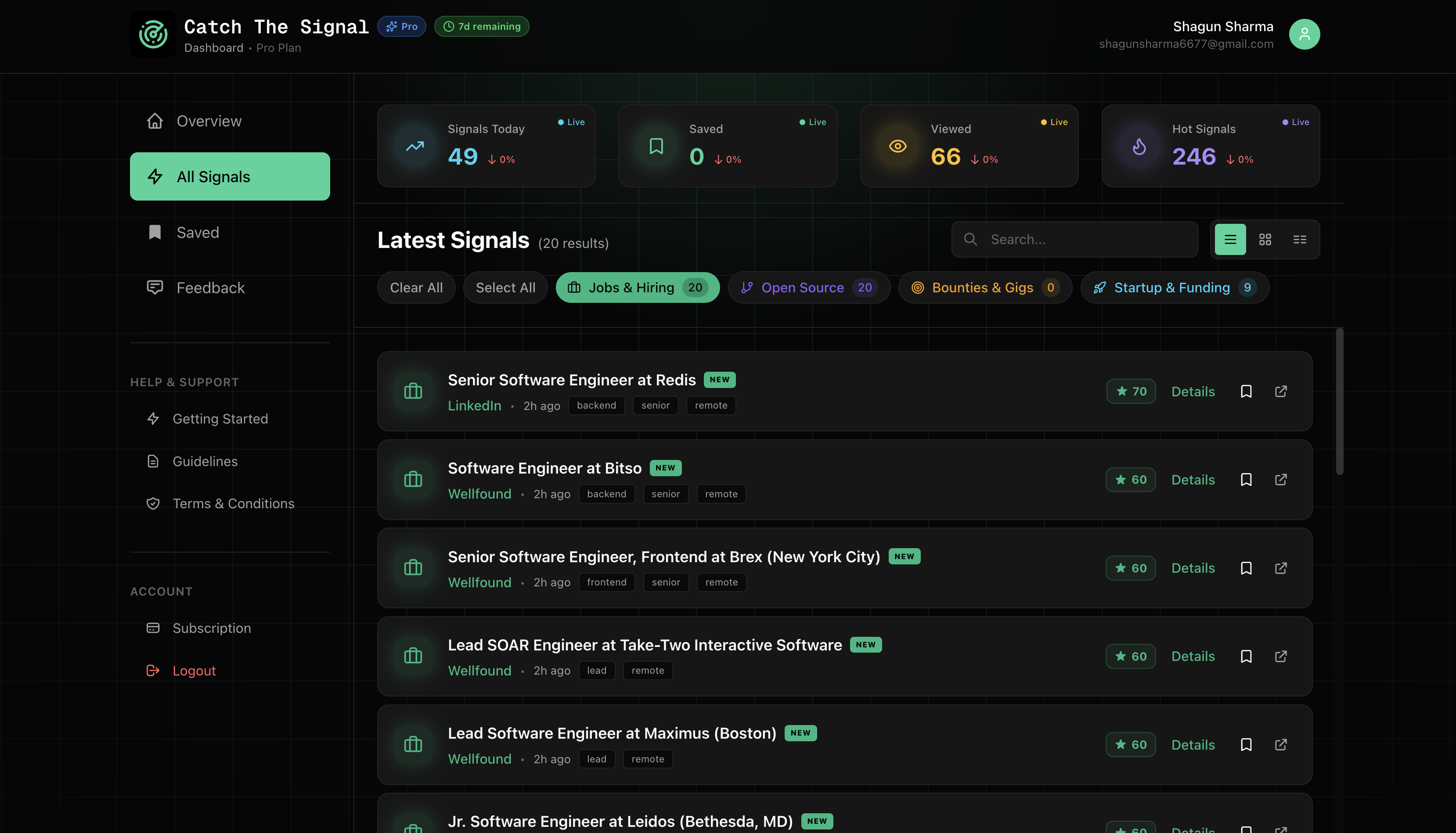Click the Catch The Signal logo

point(153,34)
